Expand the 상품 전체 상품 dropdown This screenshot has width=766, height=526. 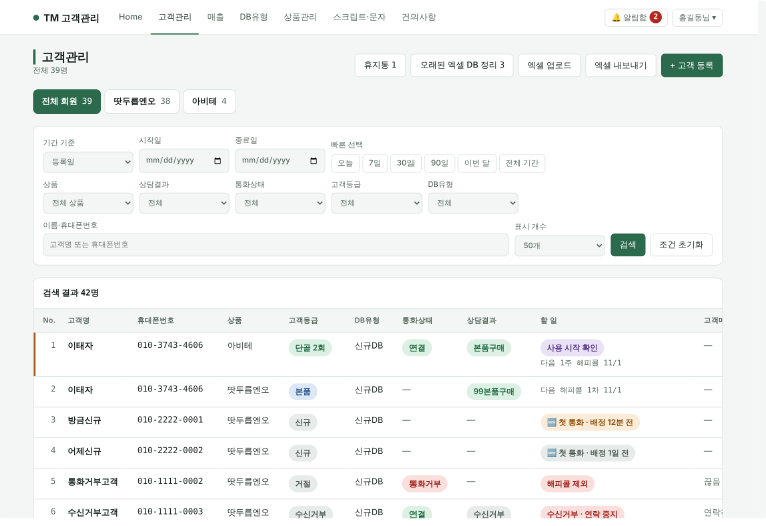point(88,203)
